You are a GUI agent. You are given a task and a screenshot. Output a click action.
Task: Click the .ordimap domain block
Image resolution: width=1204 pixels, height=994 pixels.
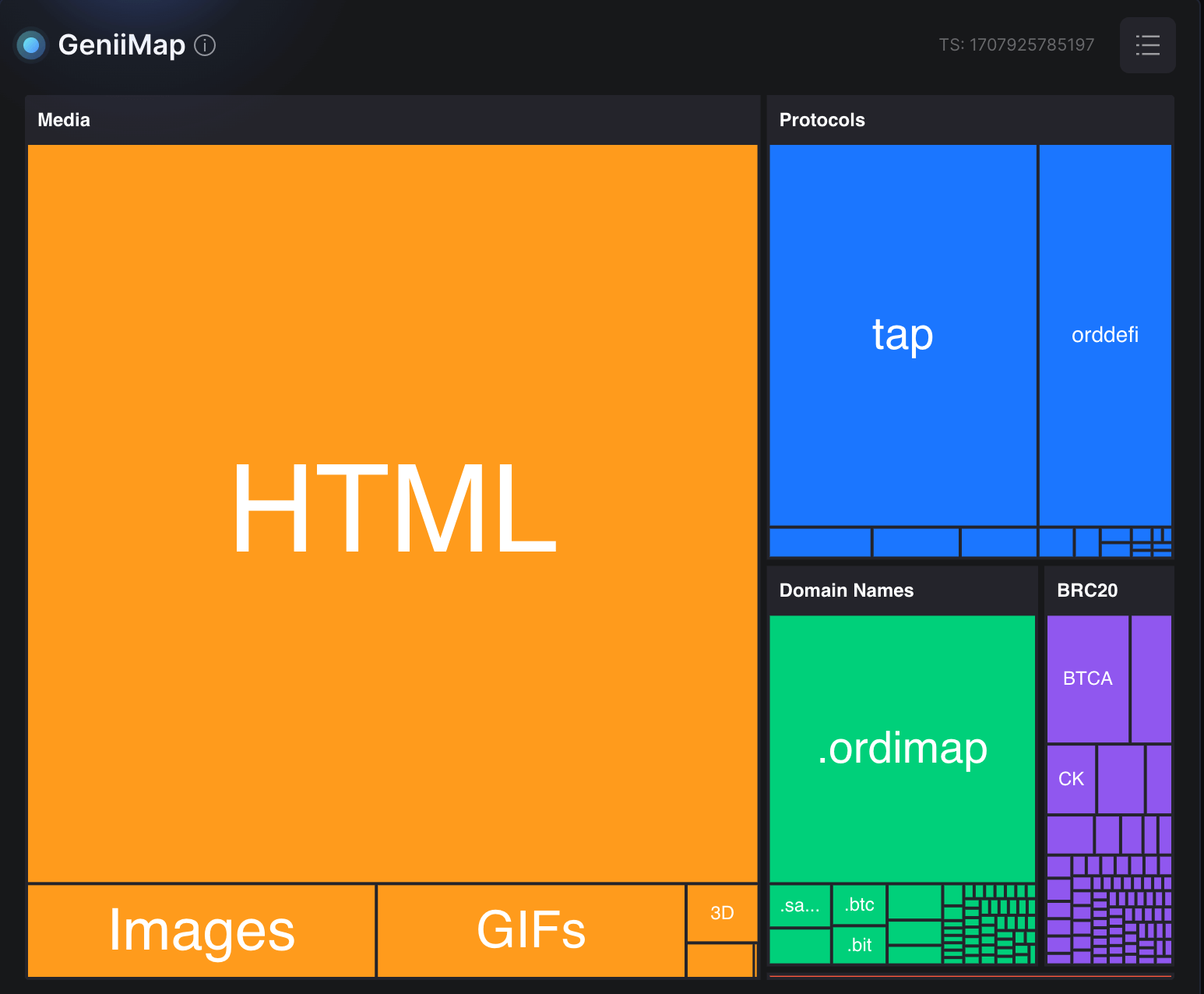pos(902,748)
